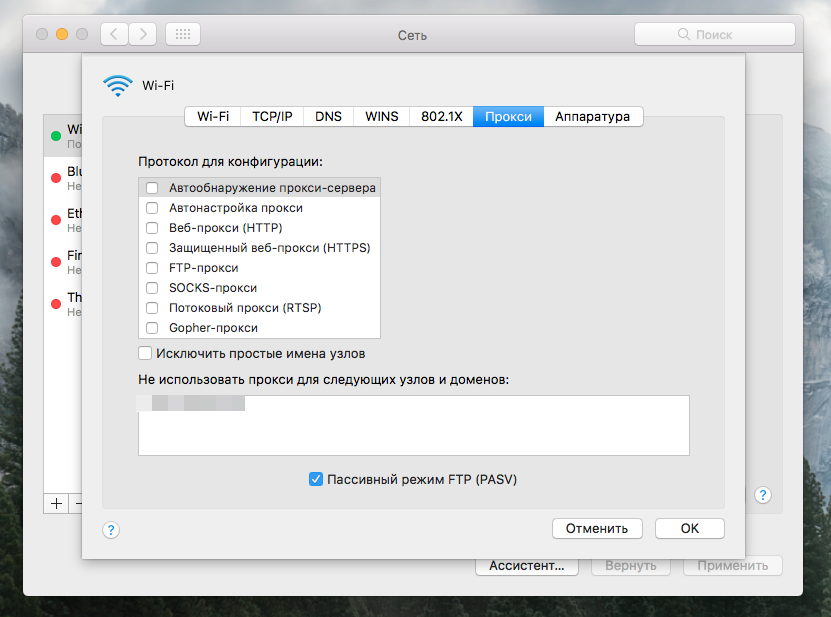Viewport: 831px width, 617px height.
Task: Select the red-dot FireWire service in sidebar
Action: click(x=63, y=262)
